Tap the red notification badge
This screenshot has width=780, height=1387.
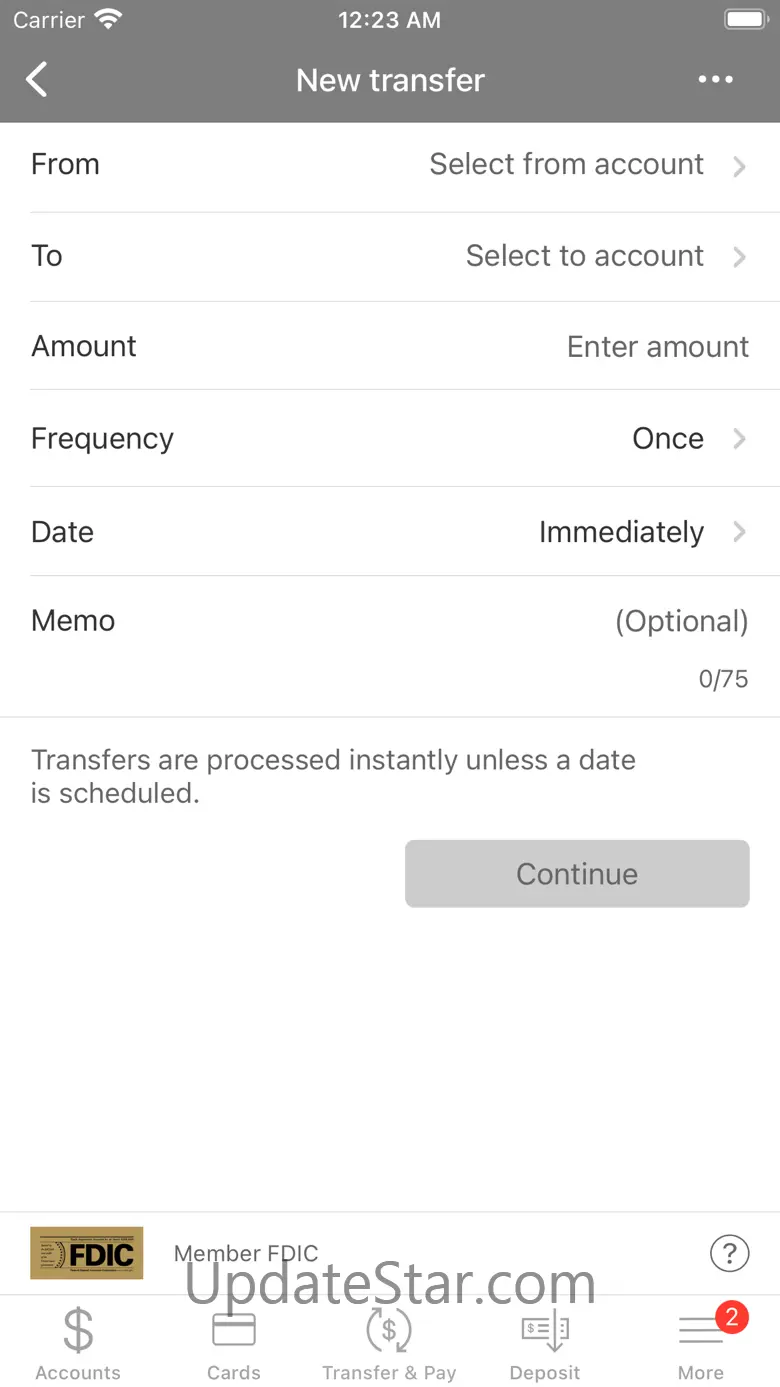731,1317
